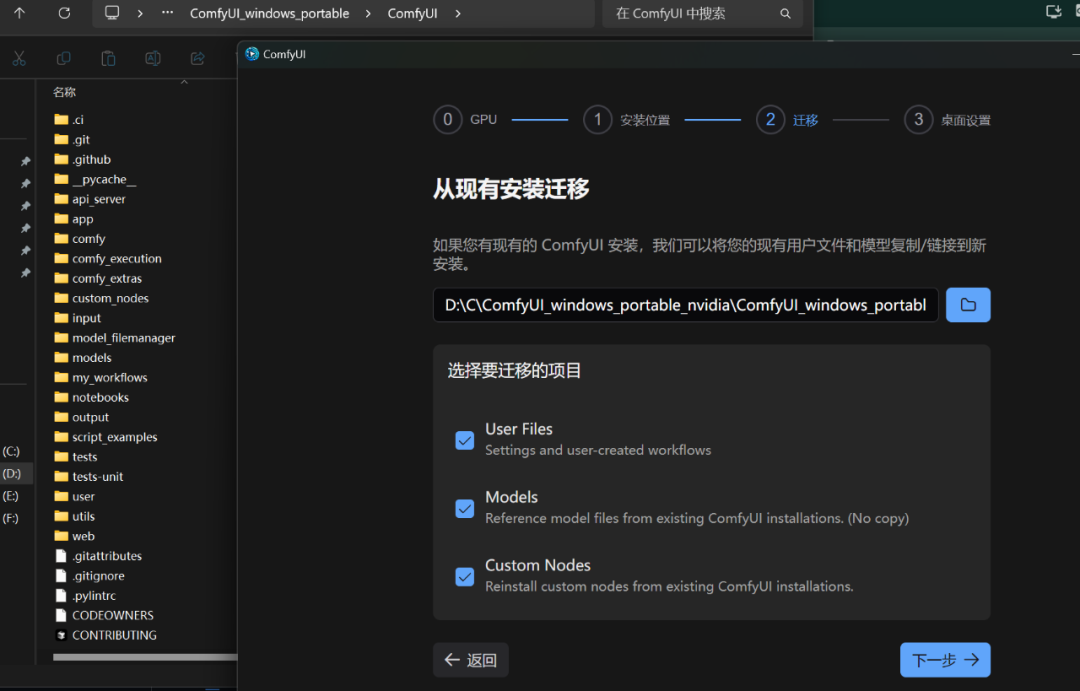Click the Paste icon in the toolbar
Screen dimensions: 1080x691
tap(107, 58)
